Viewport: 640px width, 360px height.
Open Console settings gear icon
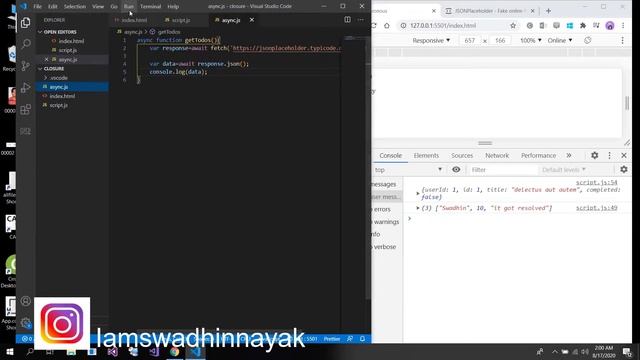tap(624, 169)
